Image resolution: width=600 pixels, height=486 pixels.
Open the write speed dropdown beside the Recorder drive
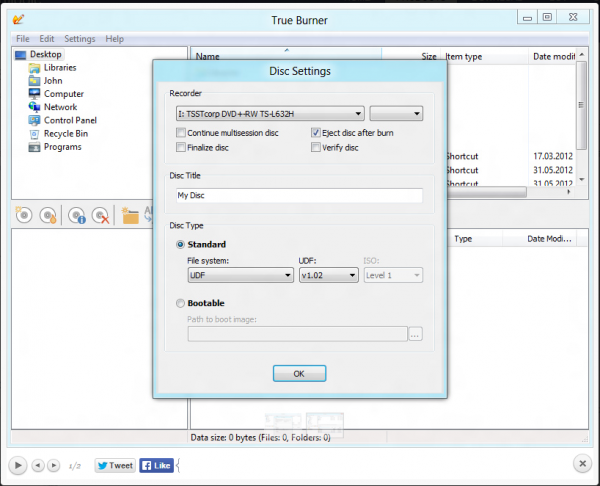point(396,114)
